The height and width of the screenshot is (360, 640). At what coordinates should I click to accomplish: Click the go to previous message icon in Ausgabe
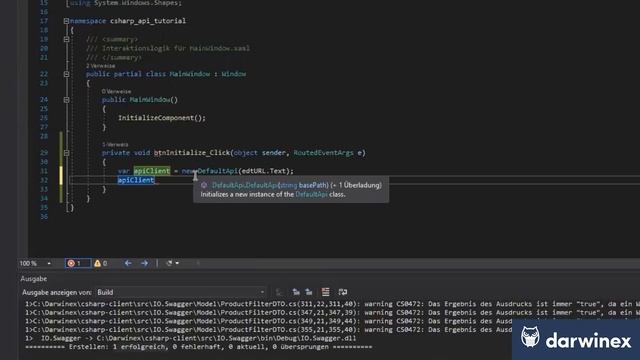coord(296,292)
